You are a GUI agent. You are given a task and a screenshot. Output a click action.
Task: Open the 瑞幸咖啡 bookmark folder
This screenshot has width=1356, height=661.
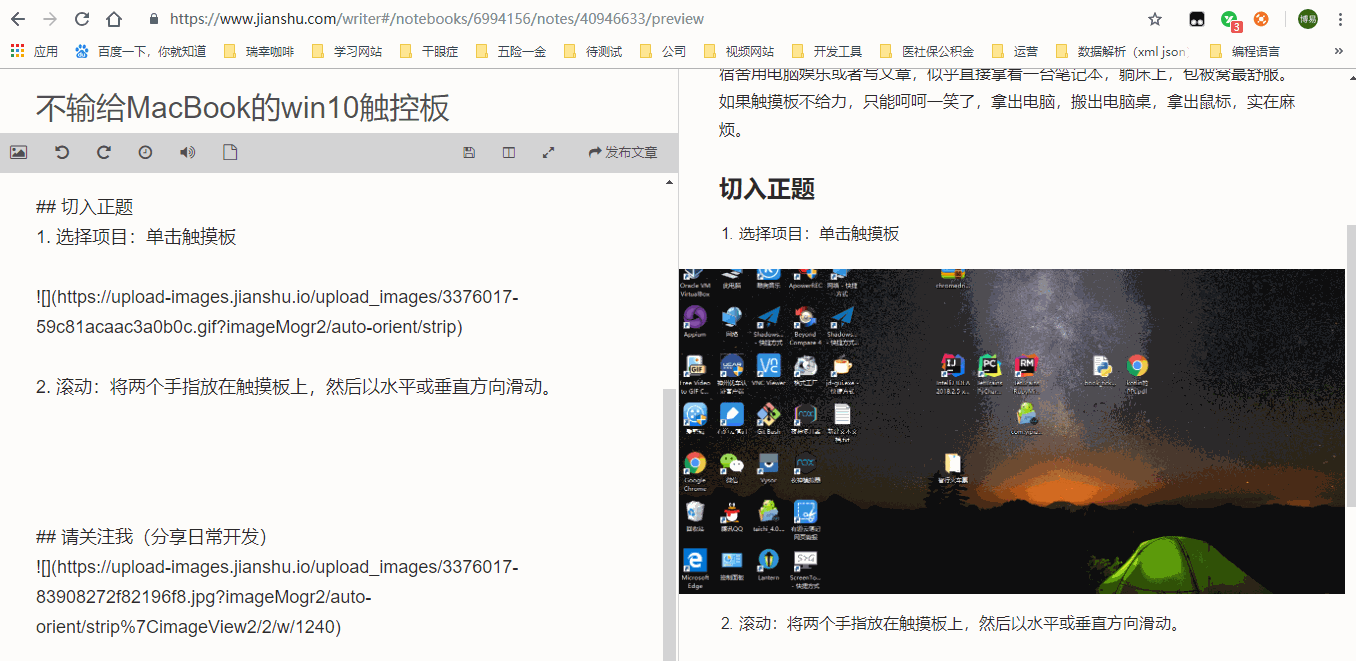tap(259, 51)
